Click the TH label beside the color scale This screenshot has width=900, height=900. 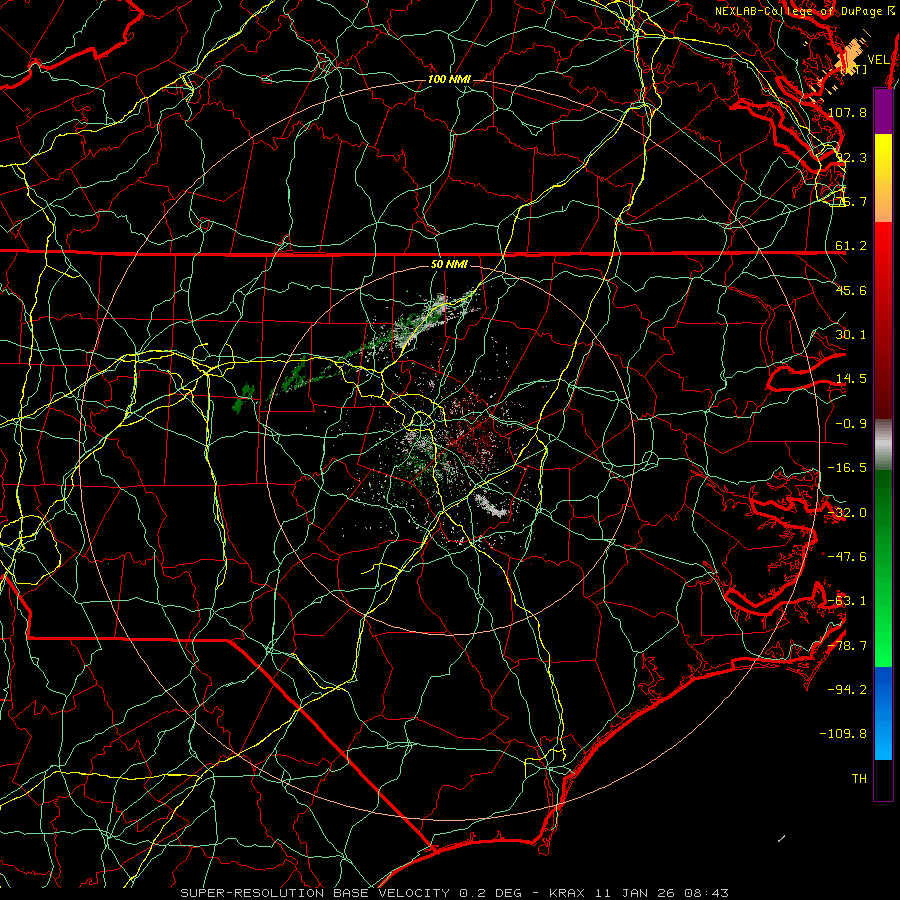coord(859,779)
